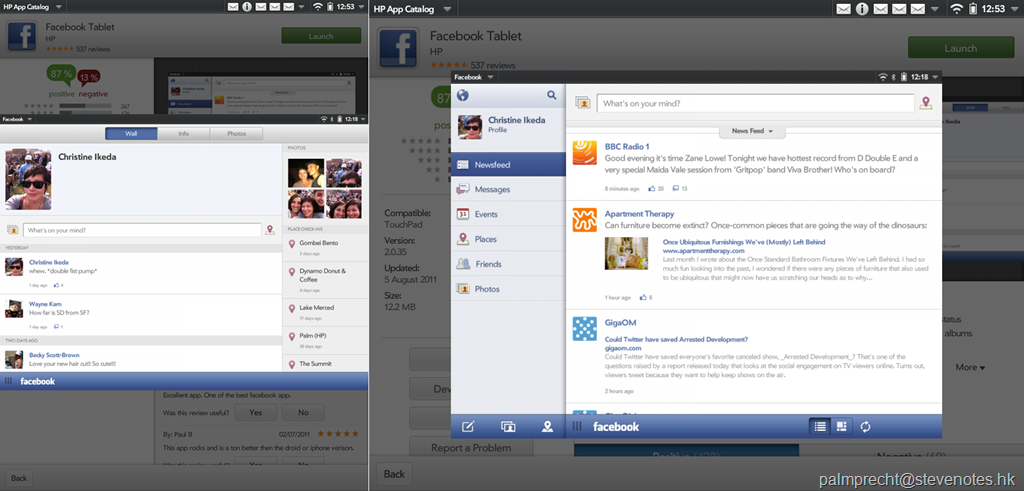Mark review not useful with No button
This screenshot has width=1024, height=491.
303,413
